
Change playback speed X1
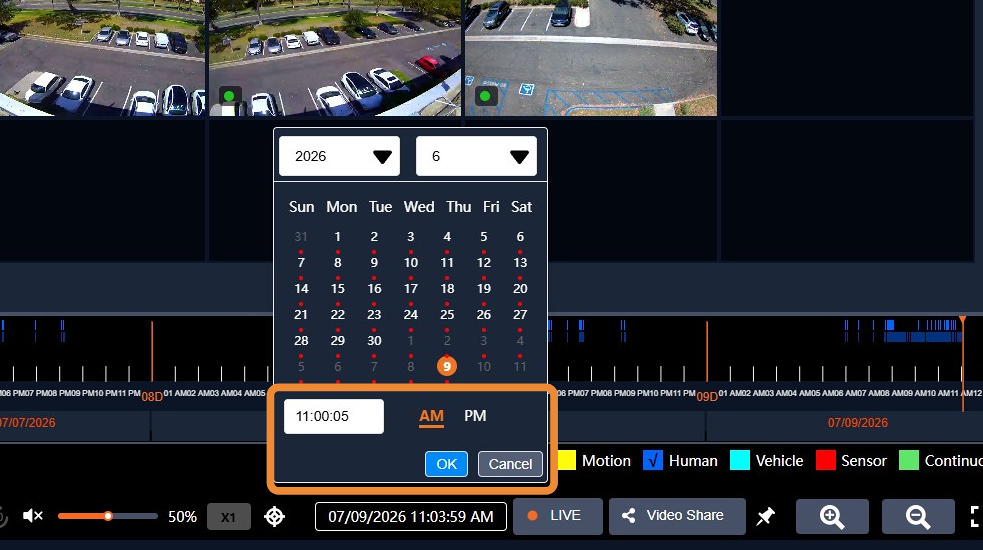[x=228, y=517]
